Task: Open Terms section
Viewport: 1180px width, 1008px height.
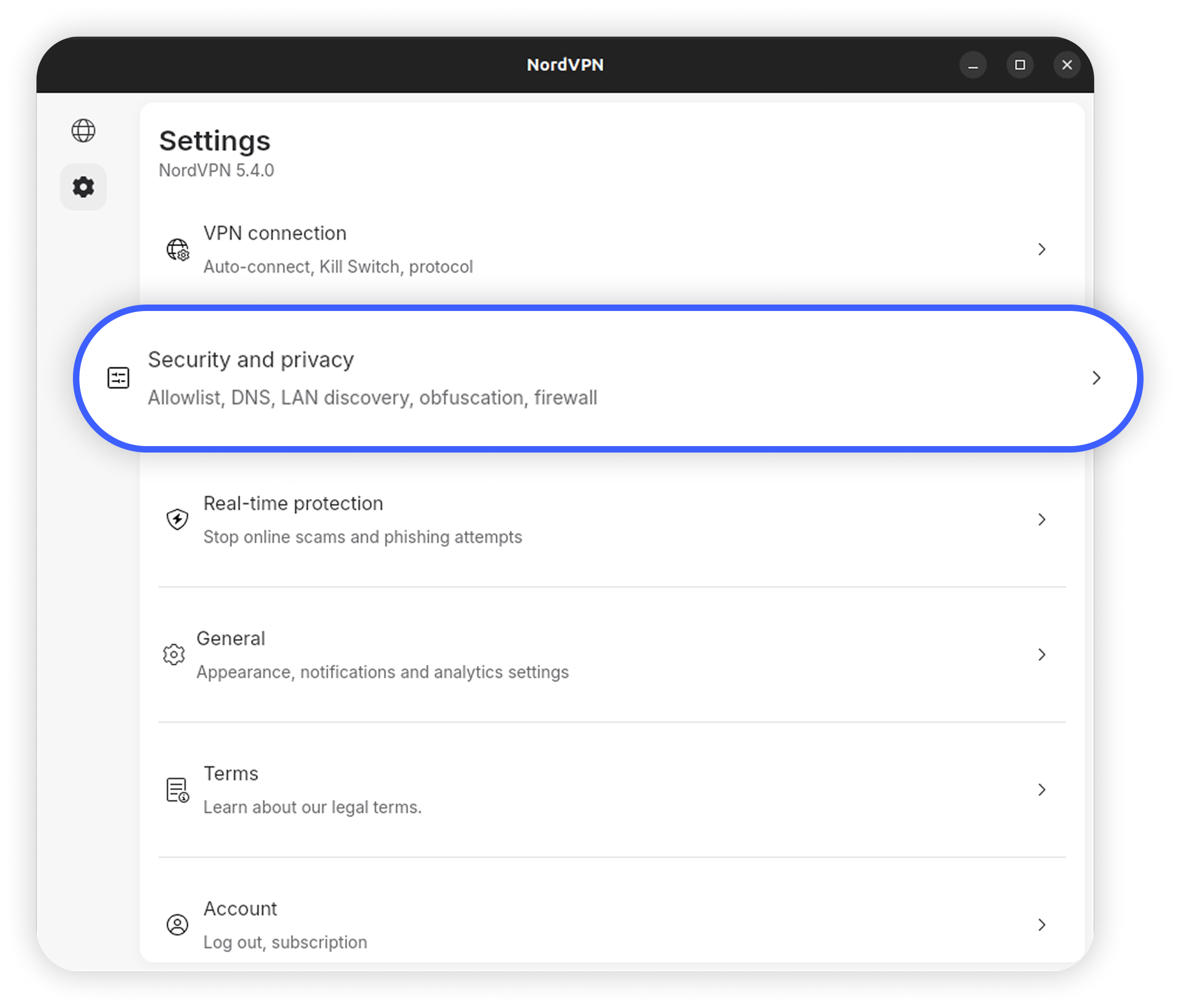Action: coord(611,789)
